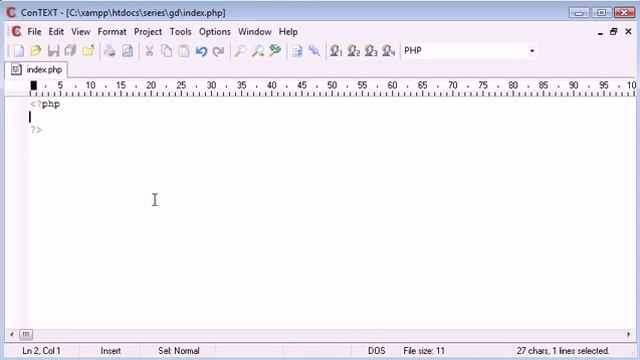
Task: Open the Project menu
Action: click(x=148, y=32)
